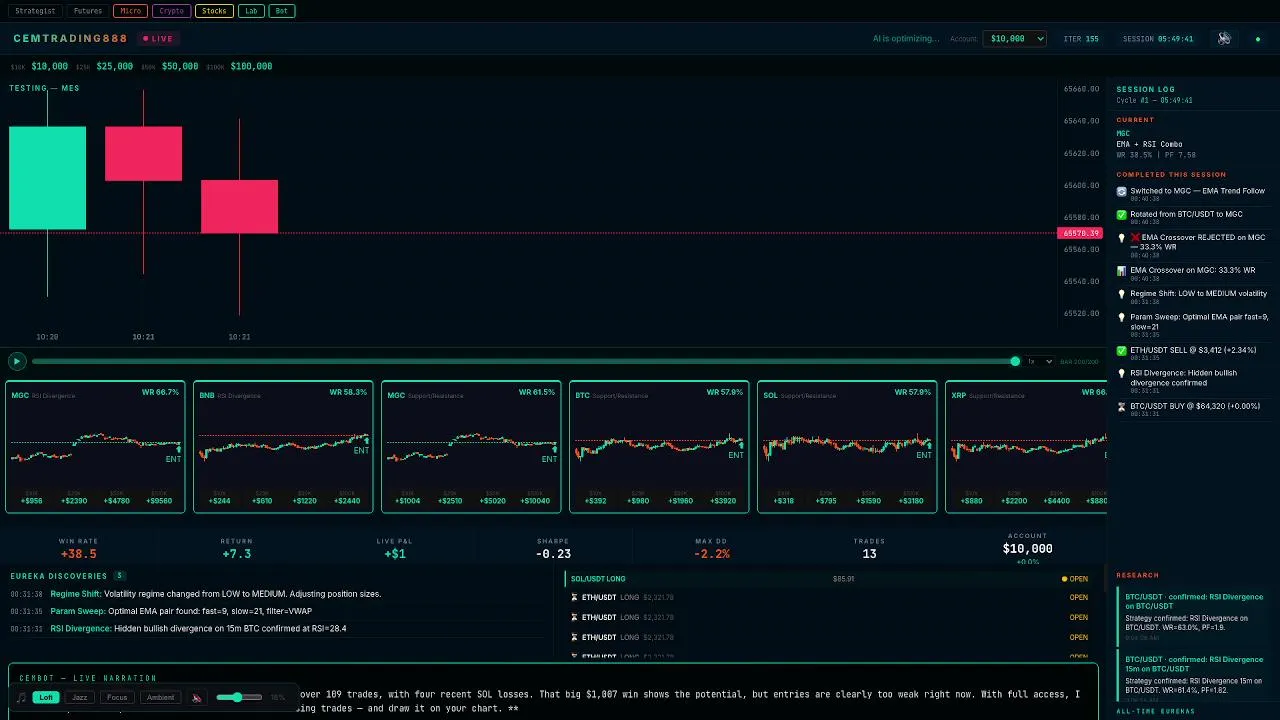The image size is (1280, 720).
Task: Click the OPEN status of SOL/USDT LONG
Action: [1075, 579]
